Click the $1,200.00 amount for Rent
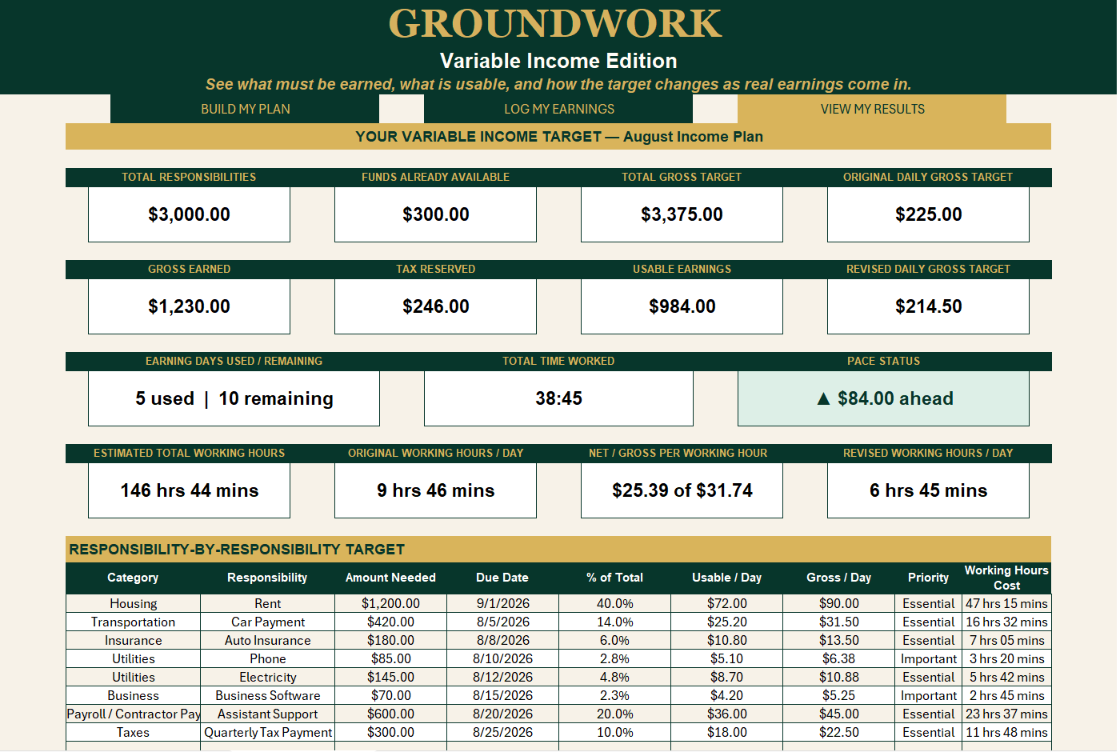Image resolution: width=1117 pixels, height=752 pixels. click(x=390, y=603)
